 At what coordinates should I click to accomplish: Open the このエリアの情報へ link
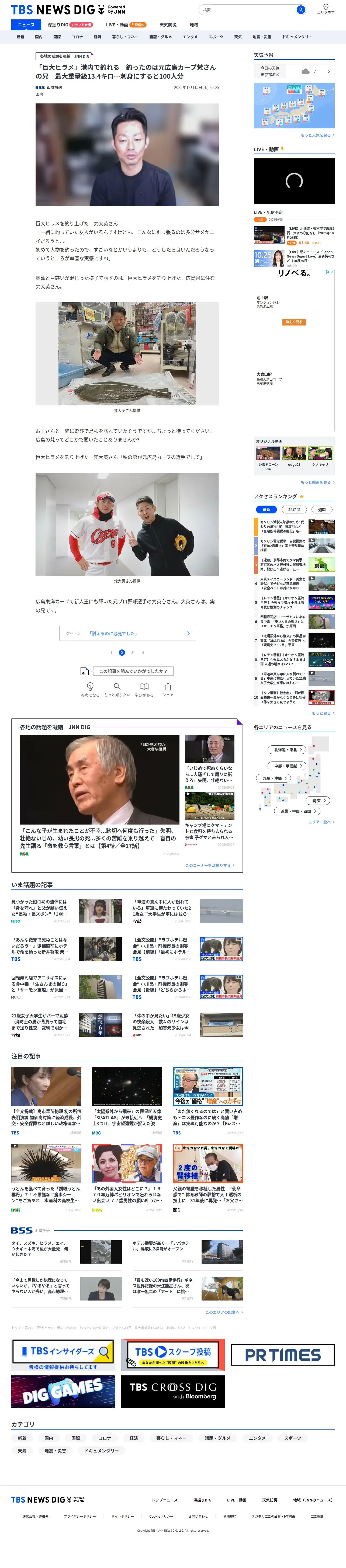coord(224,1312)
